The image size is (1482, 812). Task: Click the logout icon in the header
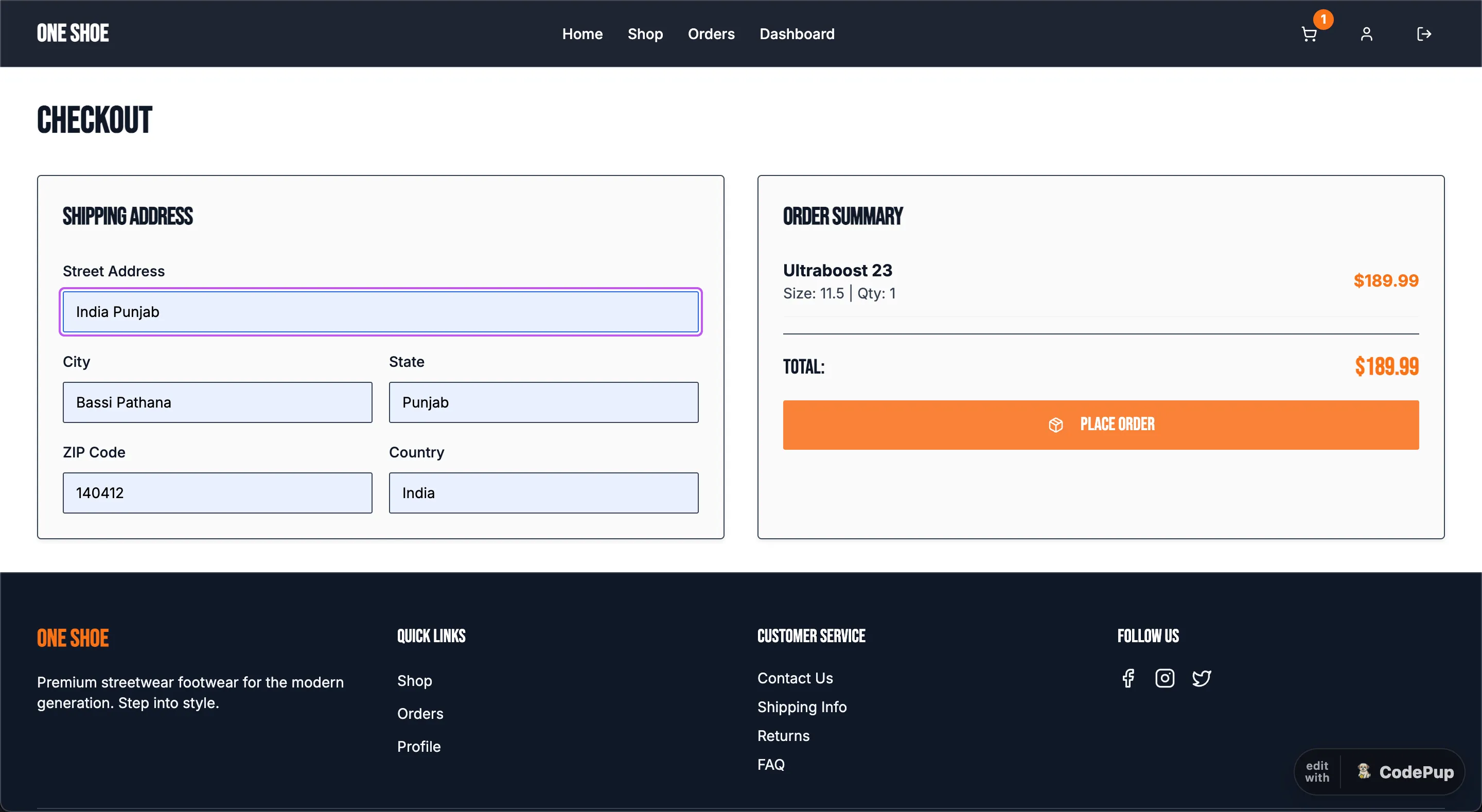coord(1424,34)
